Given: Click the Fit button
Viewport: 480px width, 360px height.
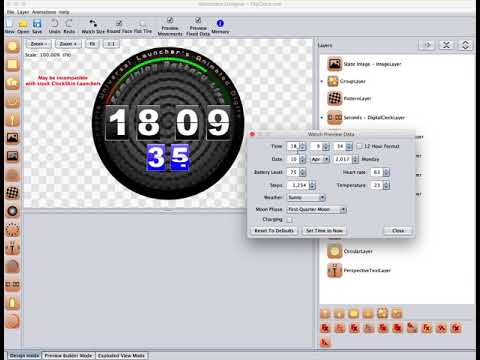Looking at the screenshot, I should 92,44.
